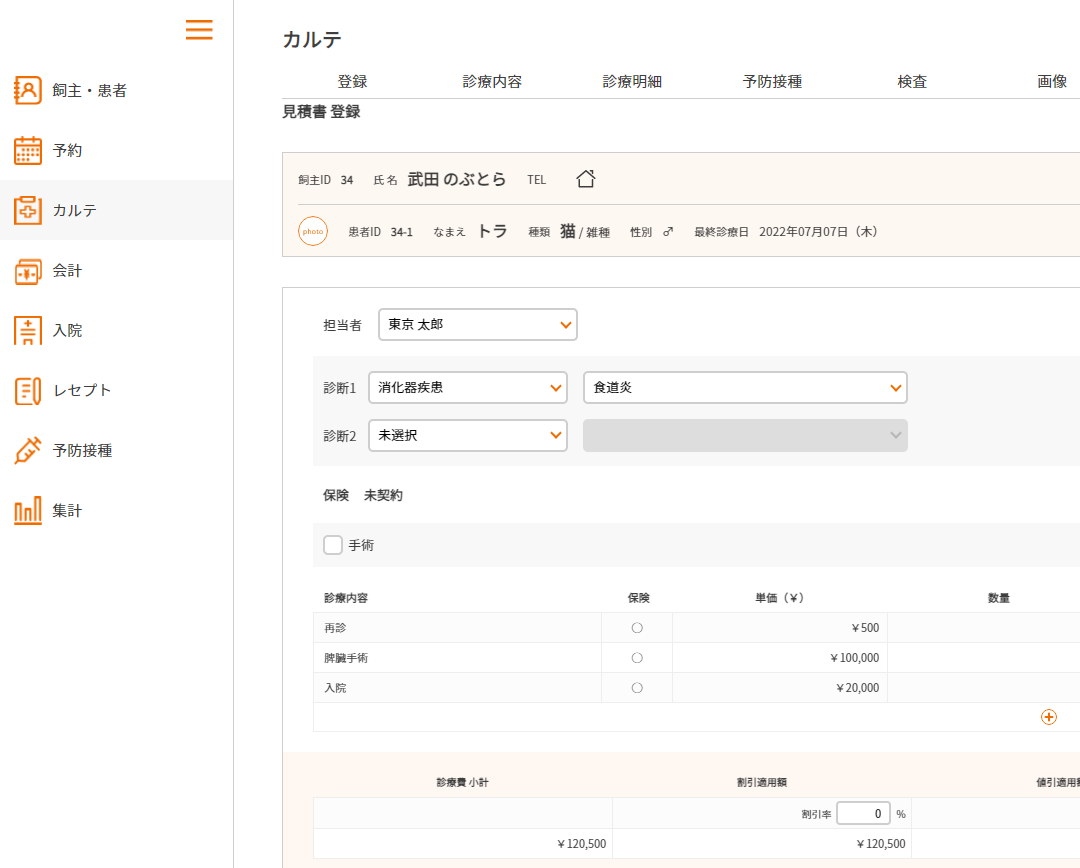Open the 飼主・患者 sidebar icon
Viewport: 1080px width, 868px height.
point(28,90)
